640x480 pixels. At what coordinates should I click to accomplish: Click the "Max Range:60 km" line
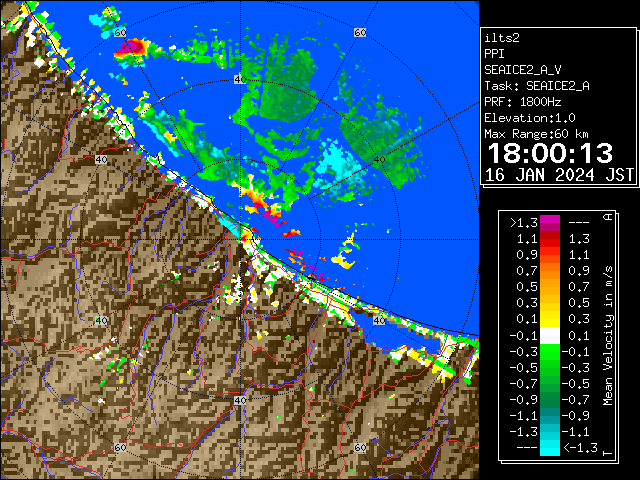pyautogui.click(x=536, y=134)
